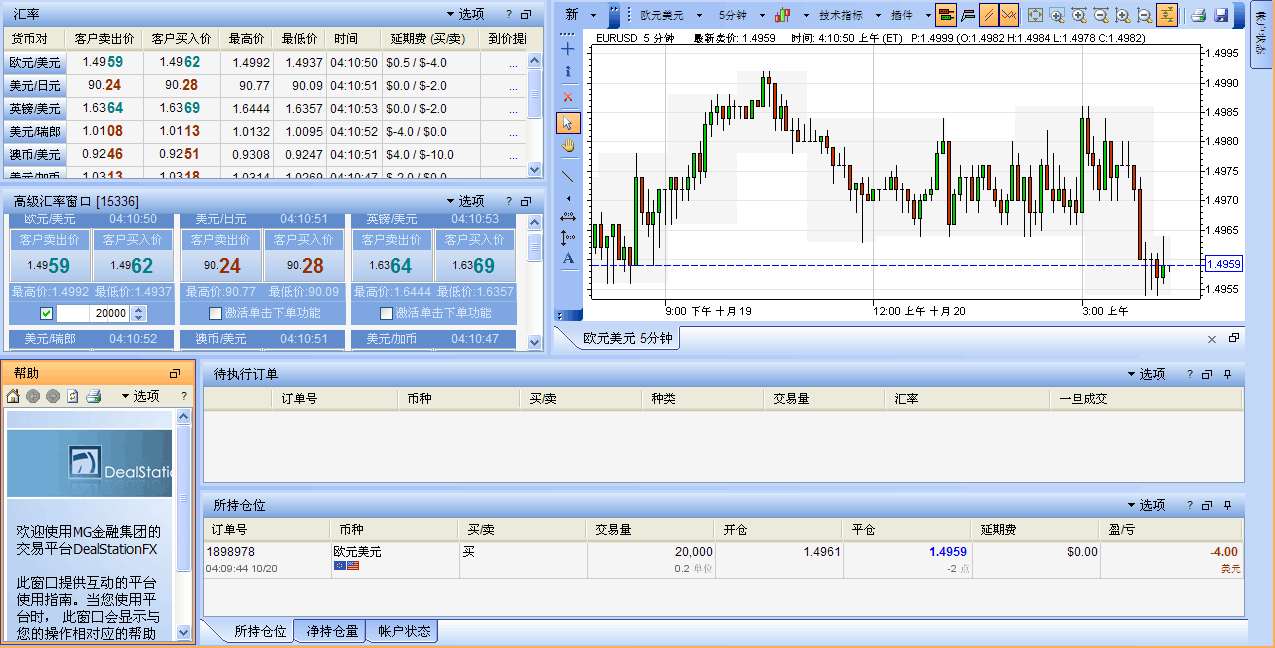Select the crosshair tool in chart sidebar
This screenshot has height=648, width=1275.
[x=568, y=48]
